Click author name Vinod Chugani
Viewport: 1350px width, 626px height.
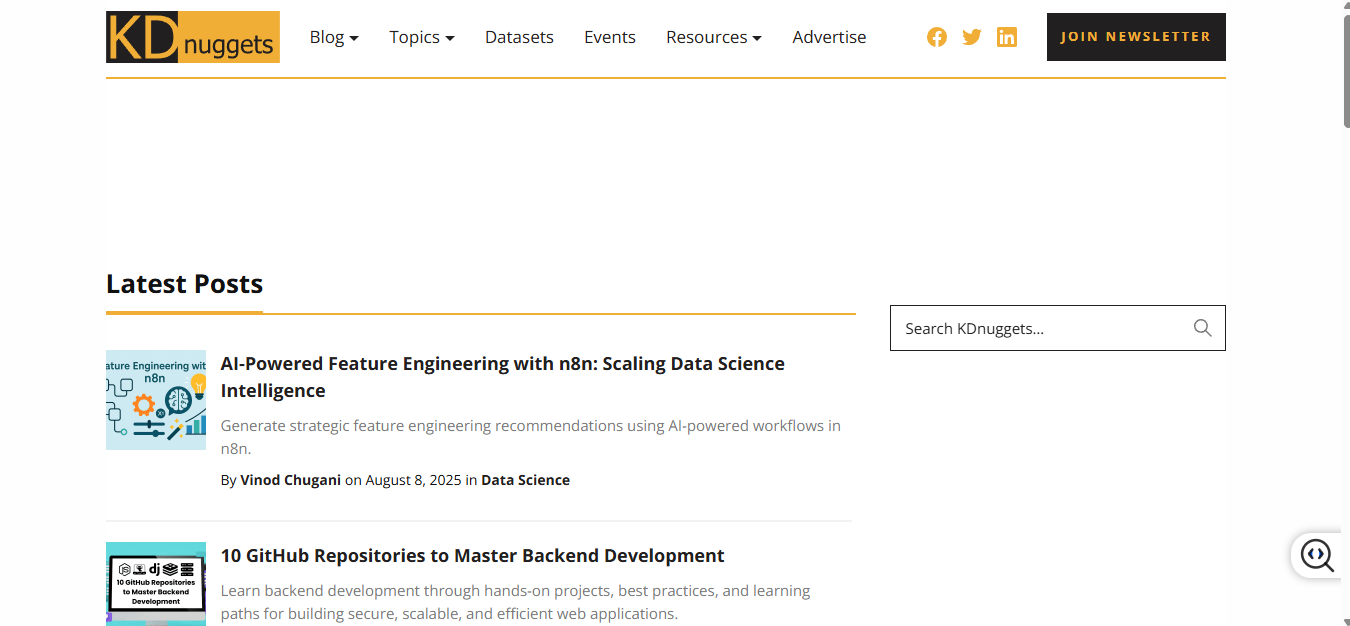pyautogui.click(x=290, y=480)
